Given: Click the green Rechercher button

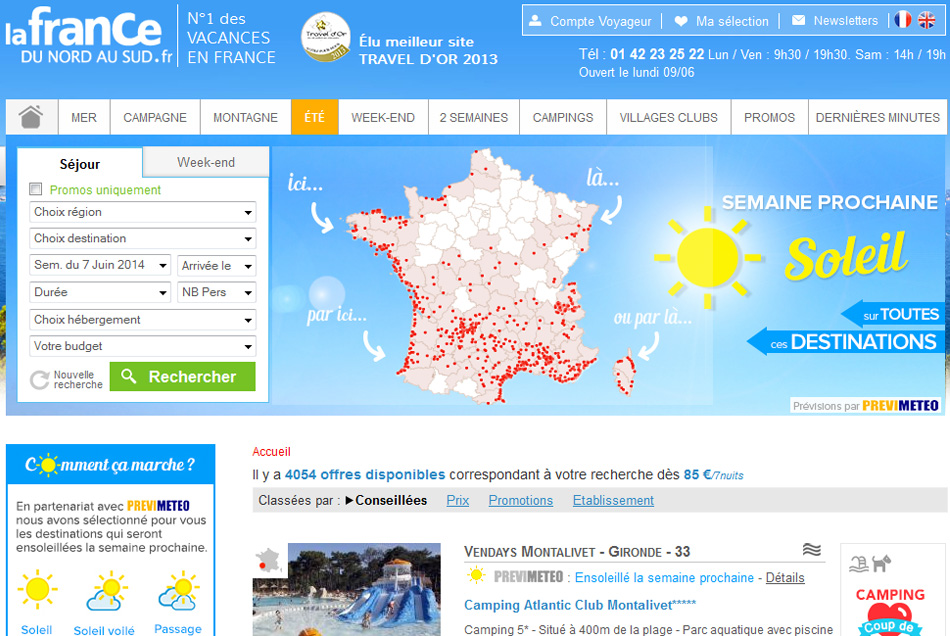Looking at the screenshot, I should tap(182, 377).
